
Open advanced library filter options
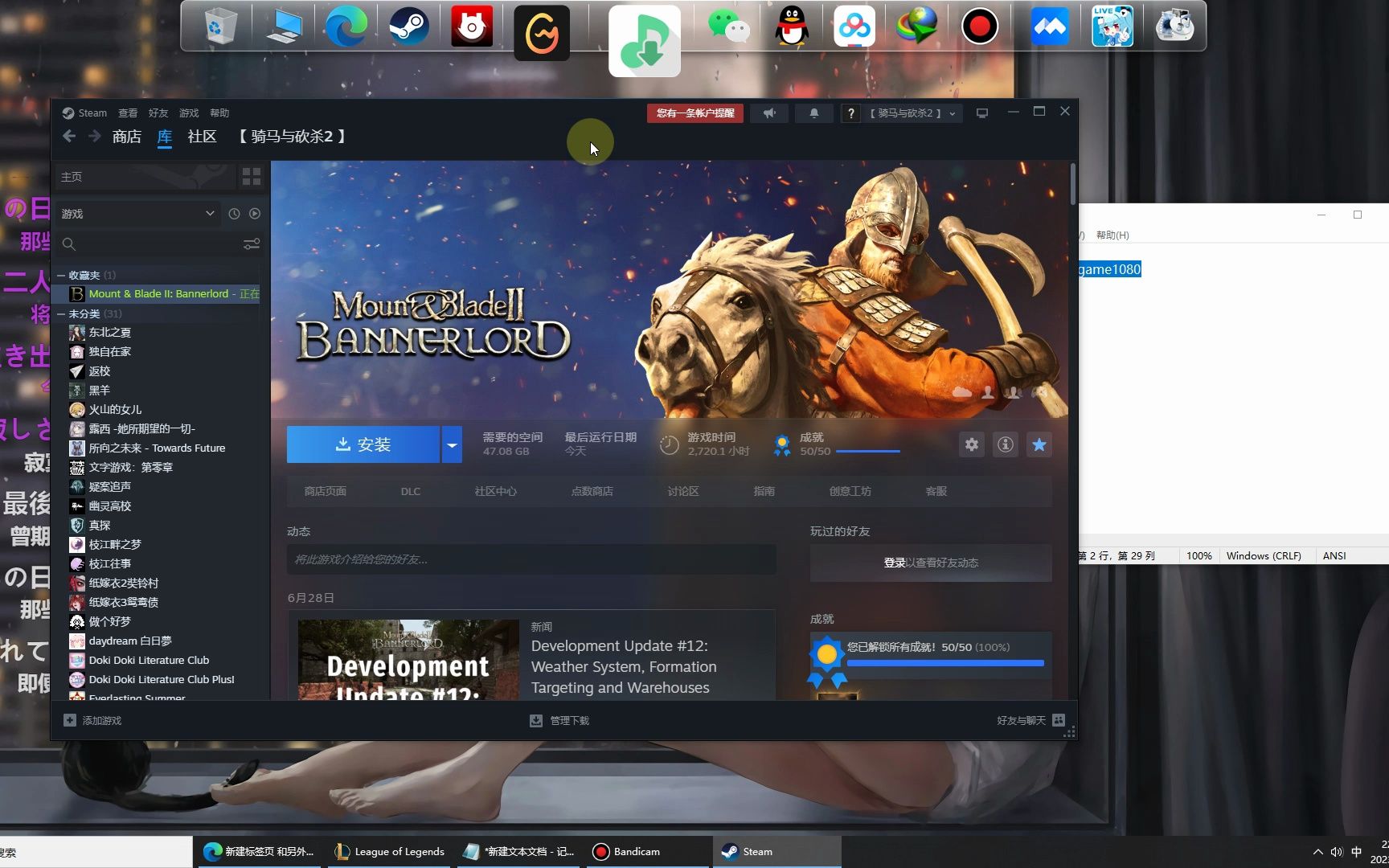[252, 244]
